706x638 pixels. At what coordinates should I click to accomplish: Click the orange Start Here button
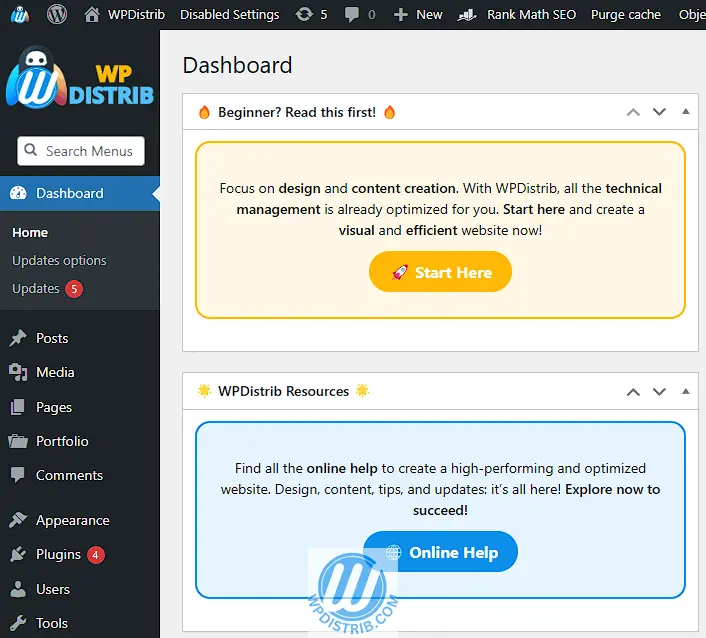point(440,271)
